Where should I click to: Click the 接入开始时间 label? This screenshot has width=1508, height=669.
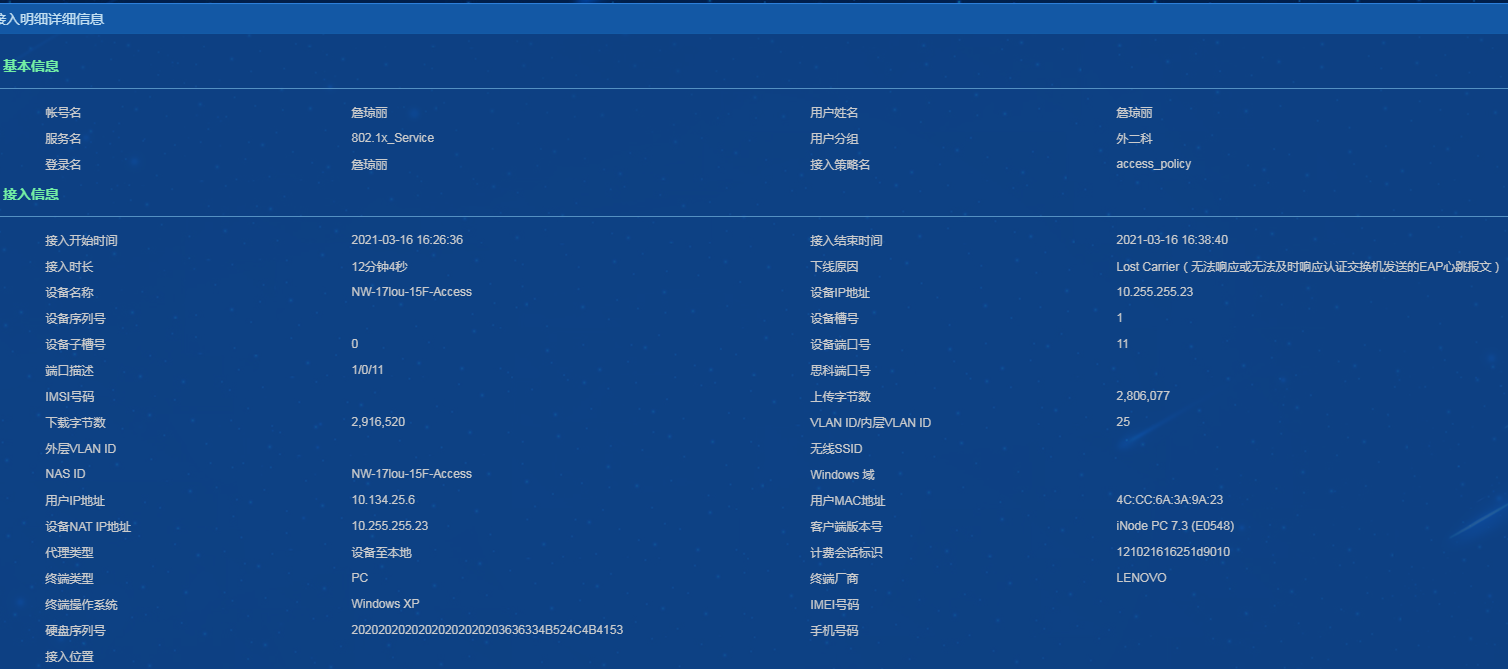pyautogui.click(x=81, y=241)
